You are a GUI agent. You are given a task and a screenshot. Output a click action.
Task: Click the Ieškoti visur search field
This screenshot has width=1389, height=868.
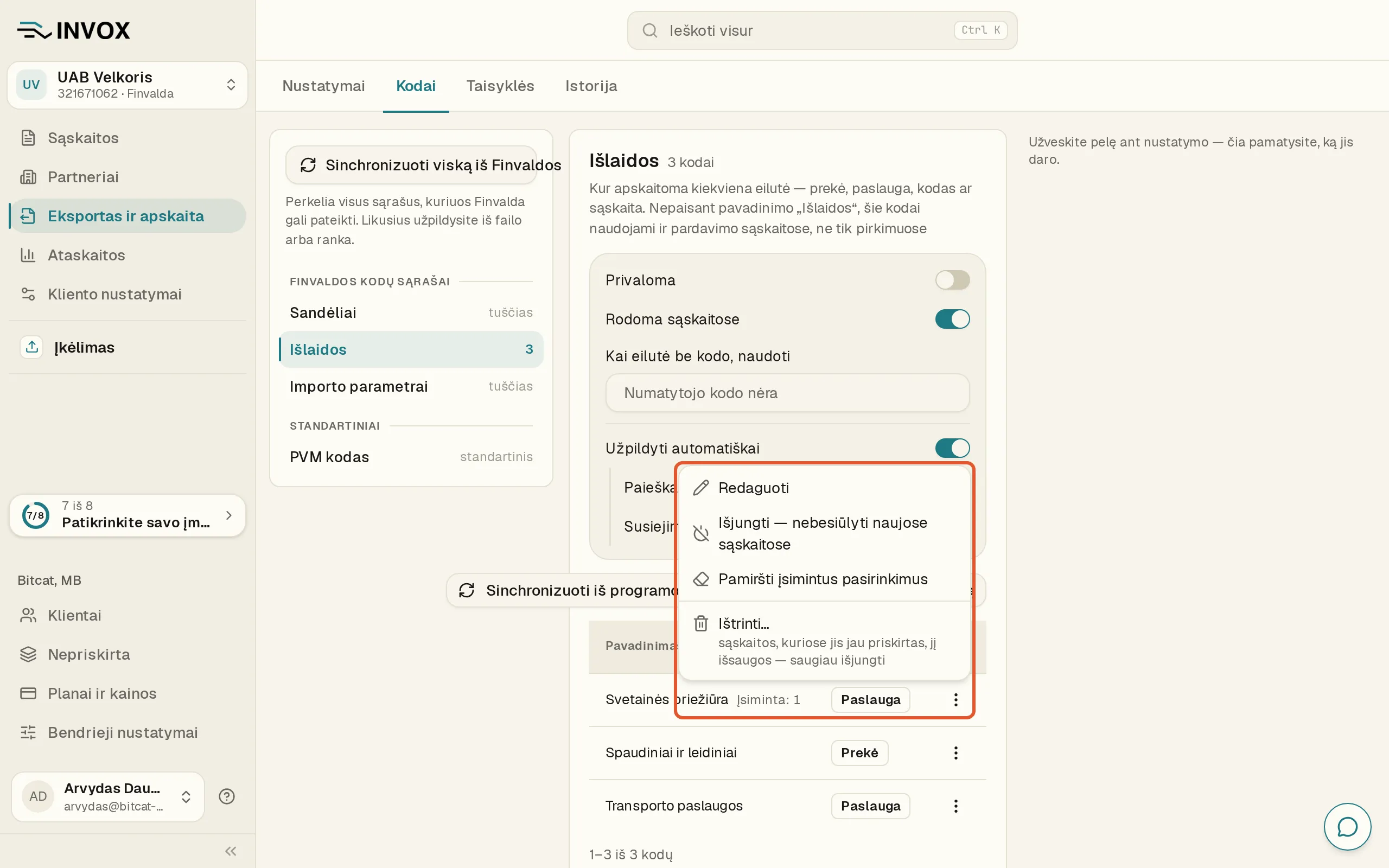[x=822, y=30]
